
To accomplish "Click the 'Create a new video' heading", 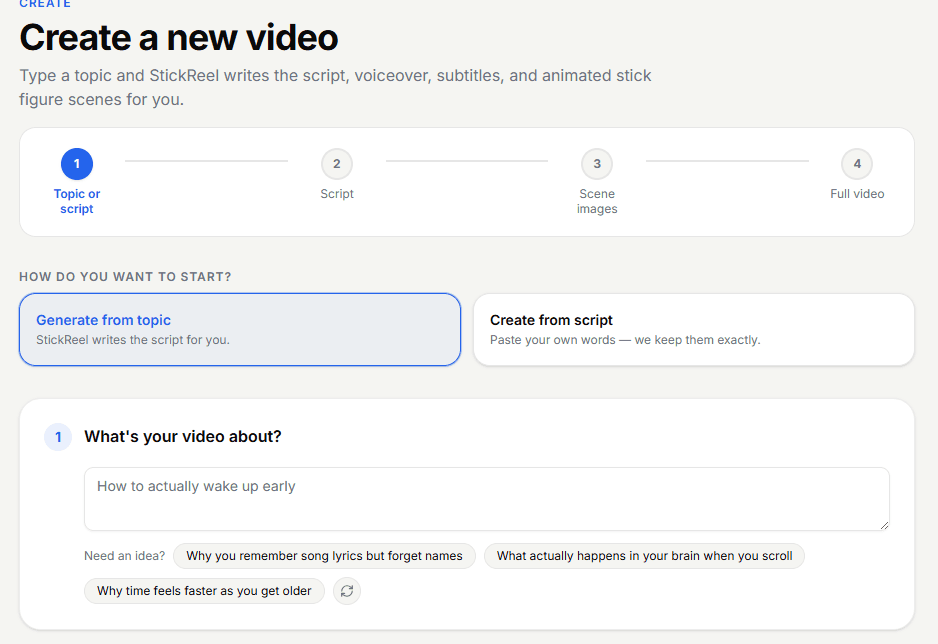I will coord(179,38).
